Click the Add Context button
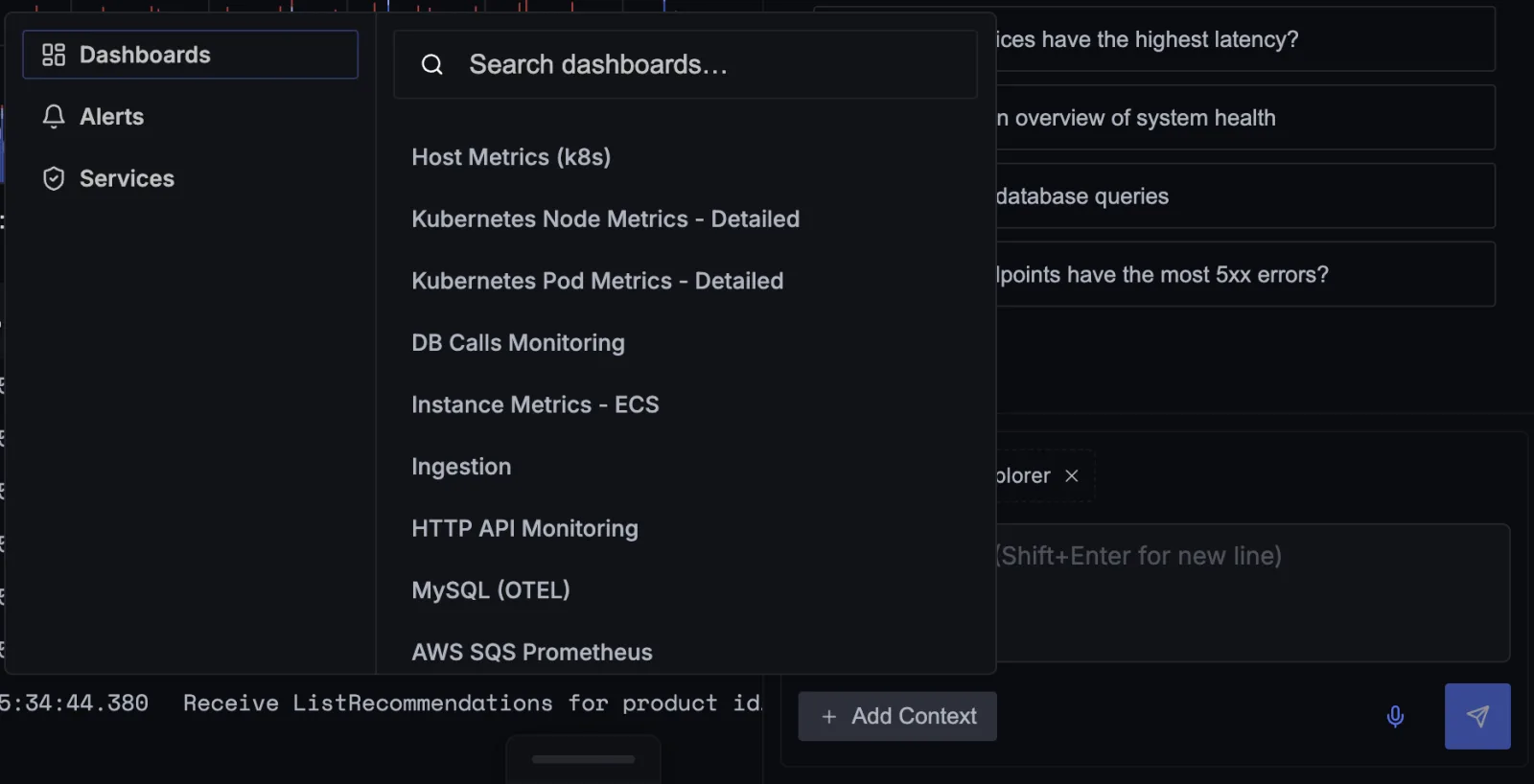Screen dimensions: 1534x784 tap(897, 716)
